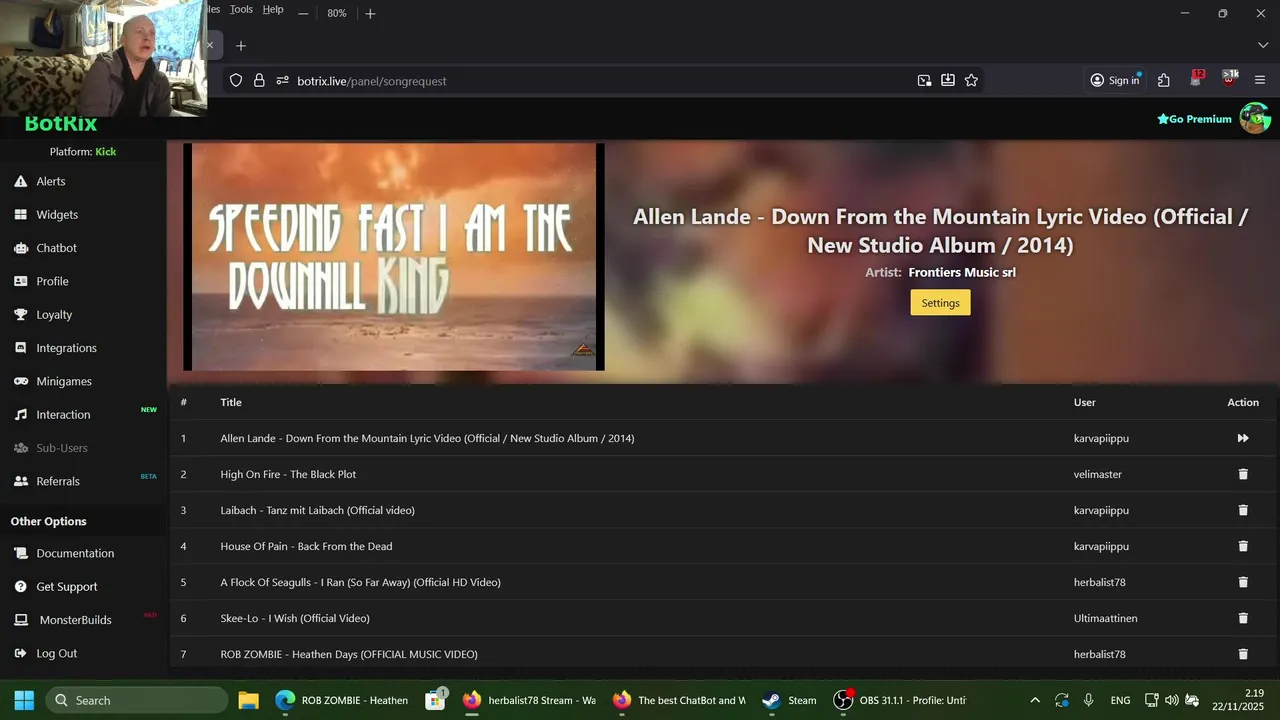Delete Laibach - Tanz mit Laibach request
Screen dimensions: 1280x720
(1243, 510)
